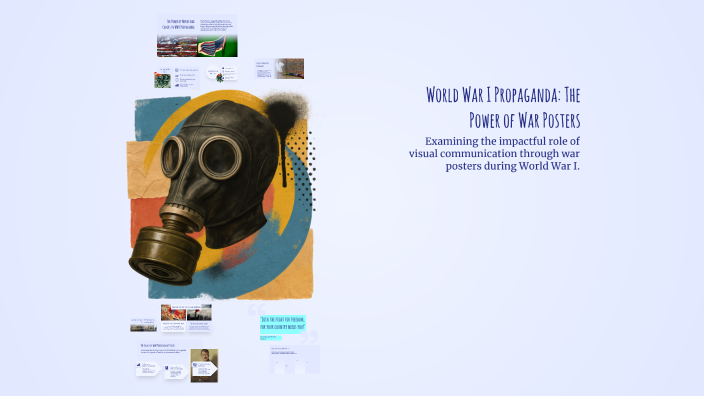Click the second arrow-shaped card in the bottom slide

[176, 372]
